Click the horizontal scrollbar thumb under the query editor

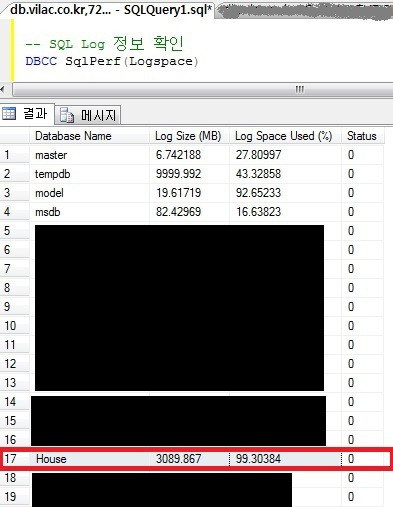tap(203, 89)
